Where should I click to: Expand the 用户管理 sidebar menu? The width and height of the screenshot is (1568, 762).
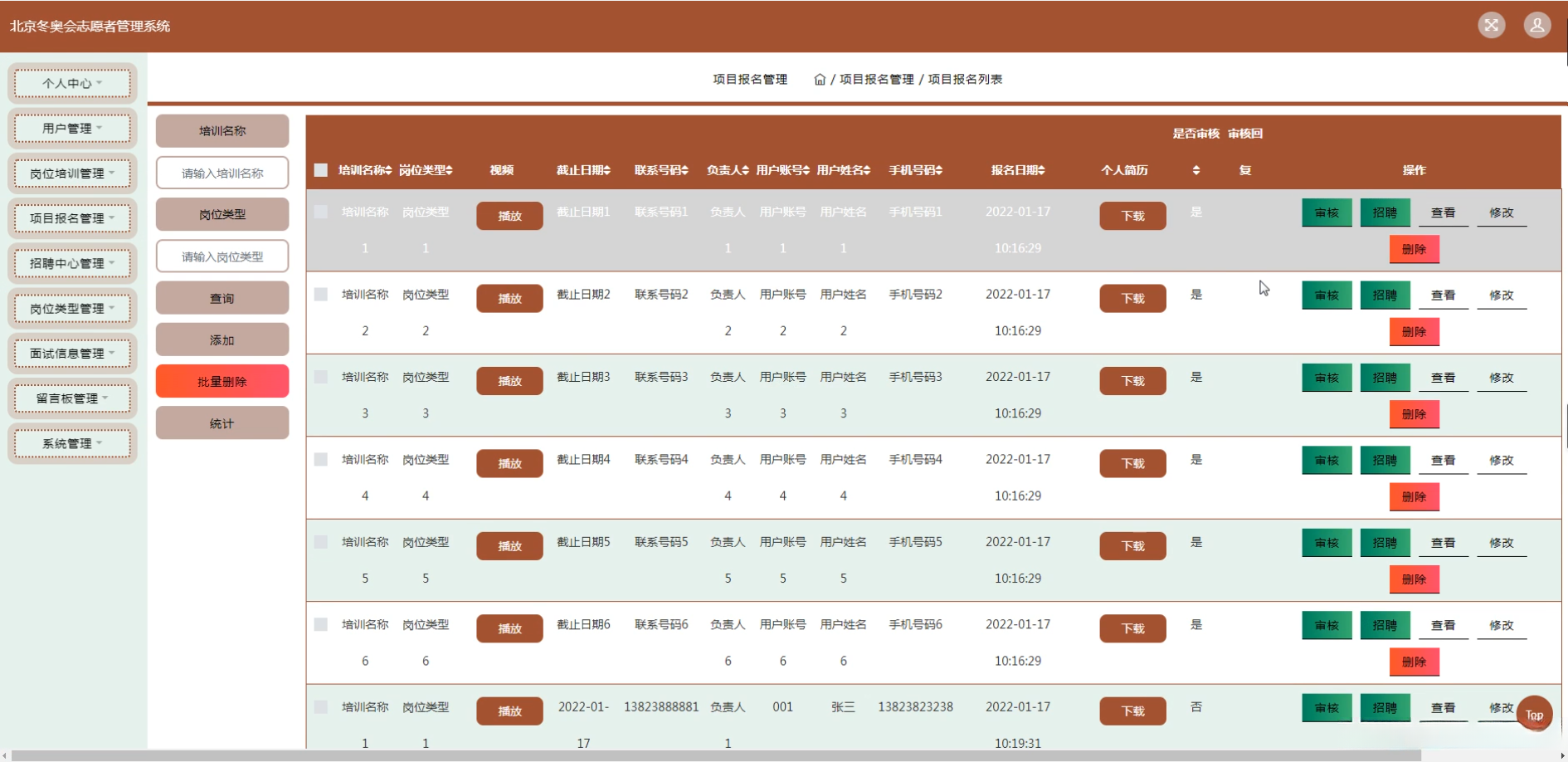(73, 128)
